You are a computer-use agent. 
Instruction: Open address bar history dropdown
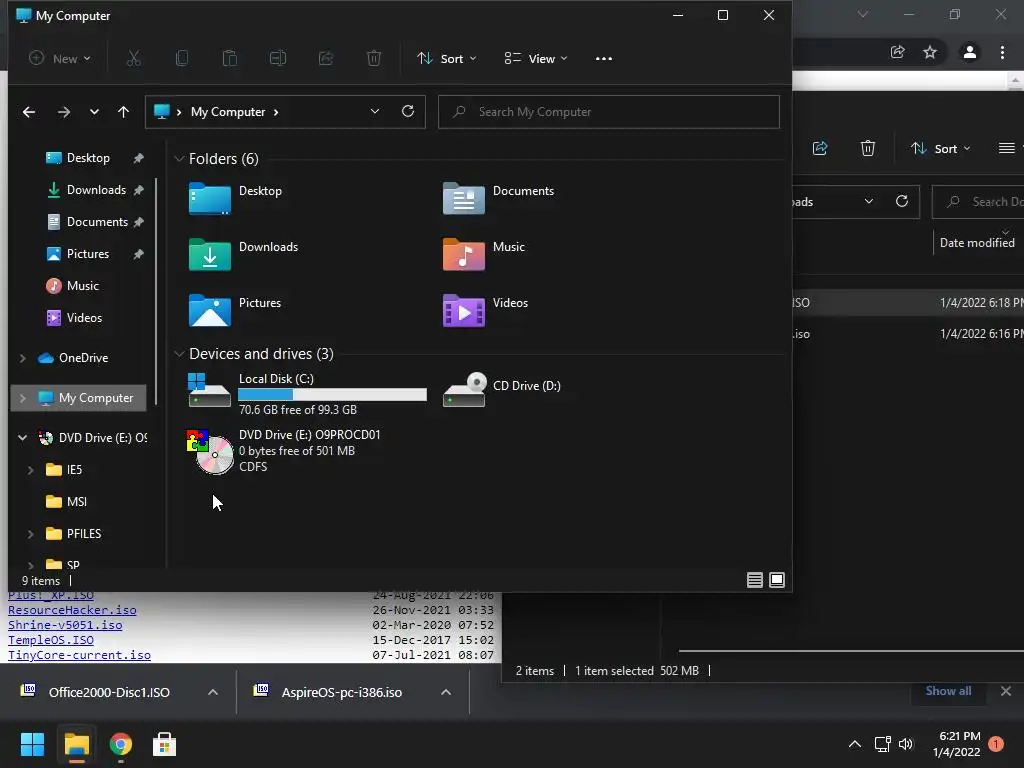375,111
